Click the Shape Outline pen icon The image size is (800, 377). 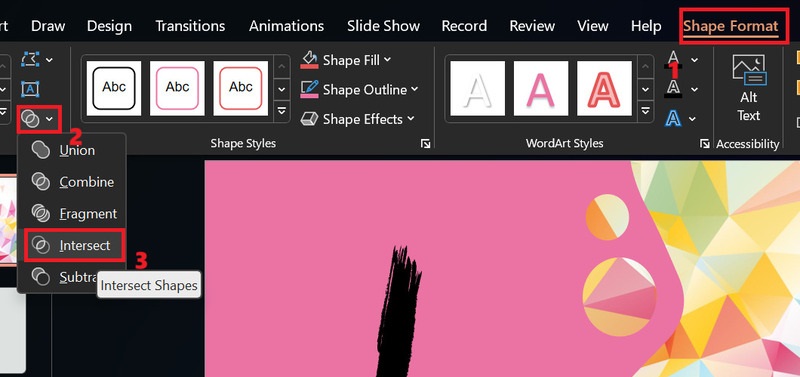pyautogui.click(x=309, y=89)
